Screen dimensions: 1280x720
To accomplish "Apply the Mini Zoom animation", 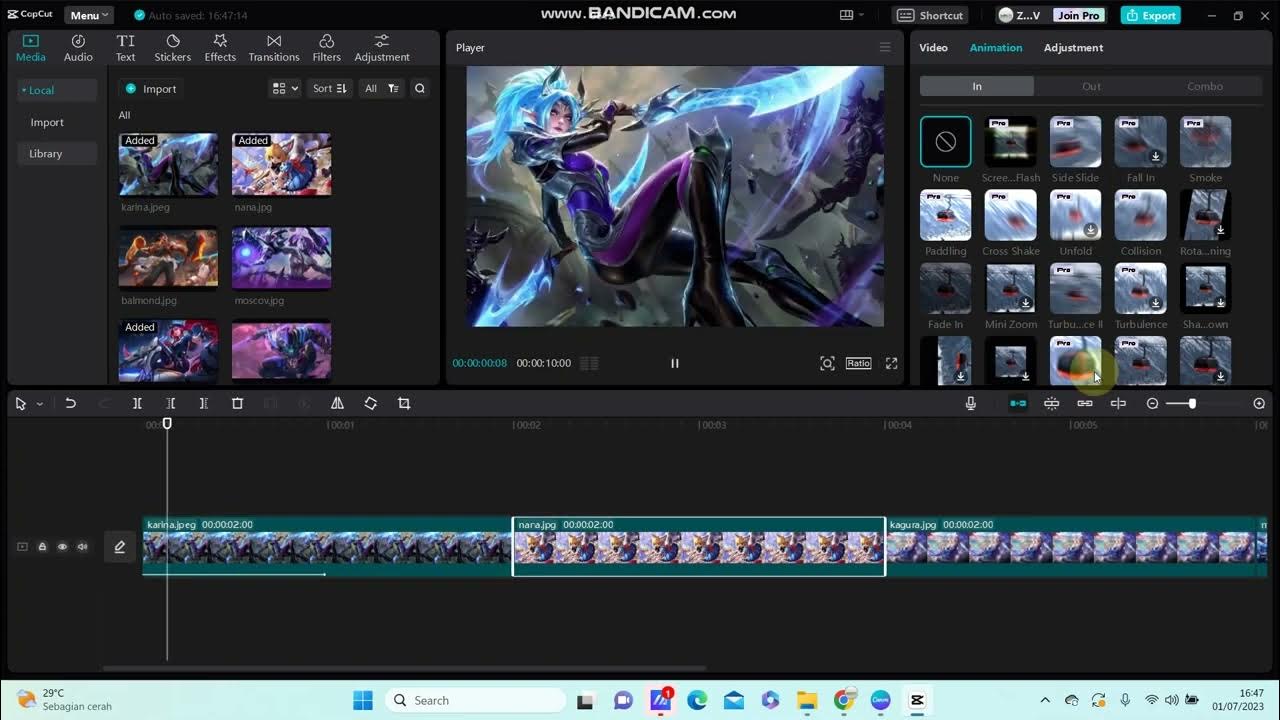I will click(1010, 288).
